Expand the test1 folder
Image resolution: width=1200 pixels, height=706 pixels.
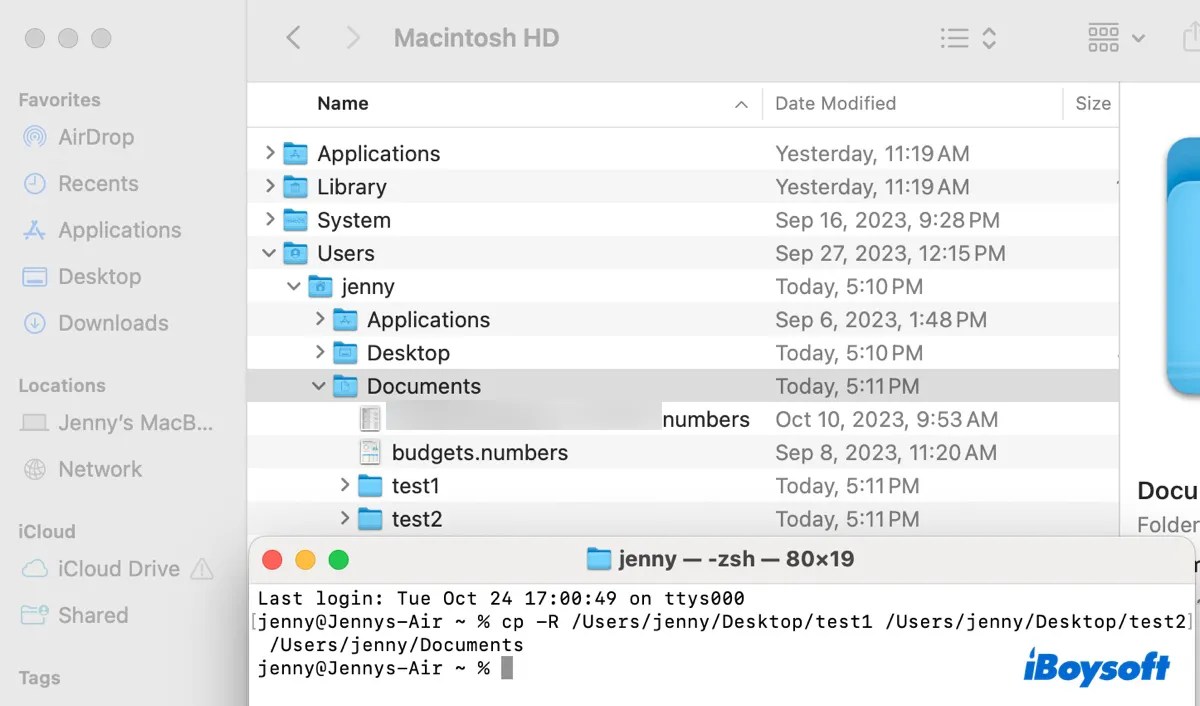click(x=344, y=485)
